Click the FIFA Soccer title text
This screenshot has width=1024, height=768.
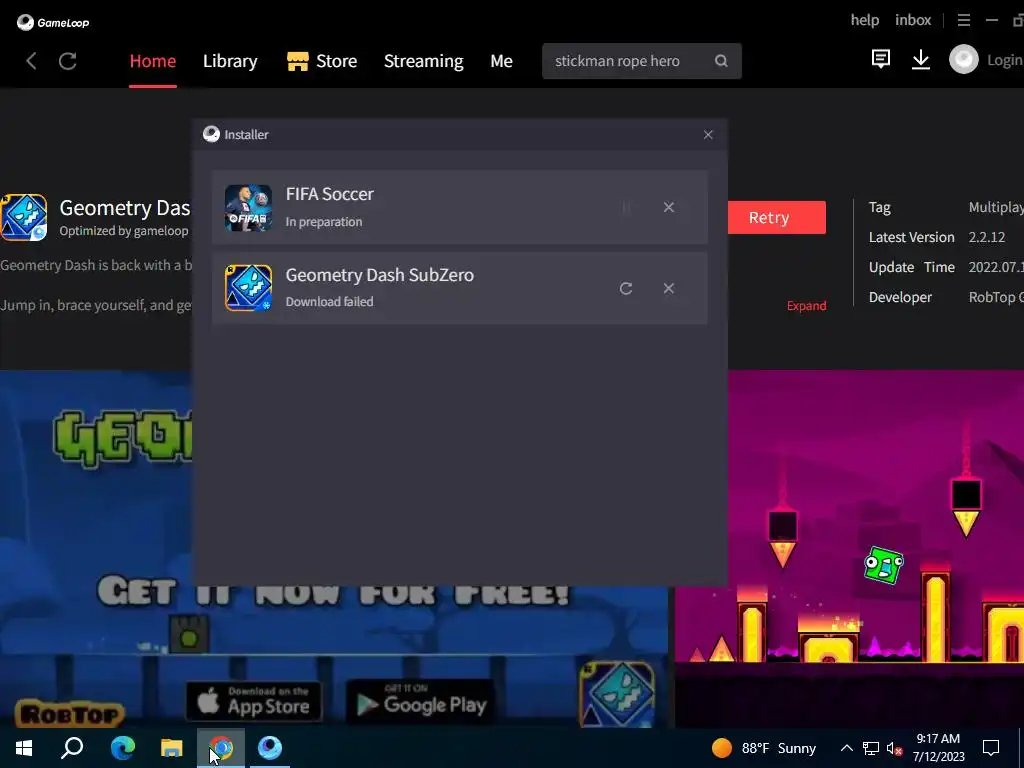[x=330, y=194]
